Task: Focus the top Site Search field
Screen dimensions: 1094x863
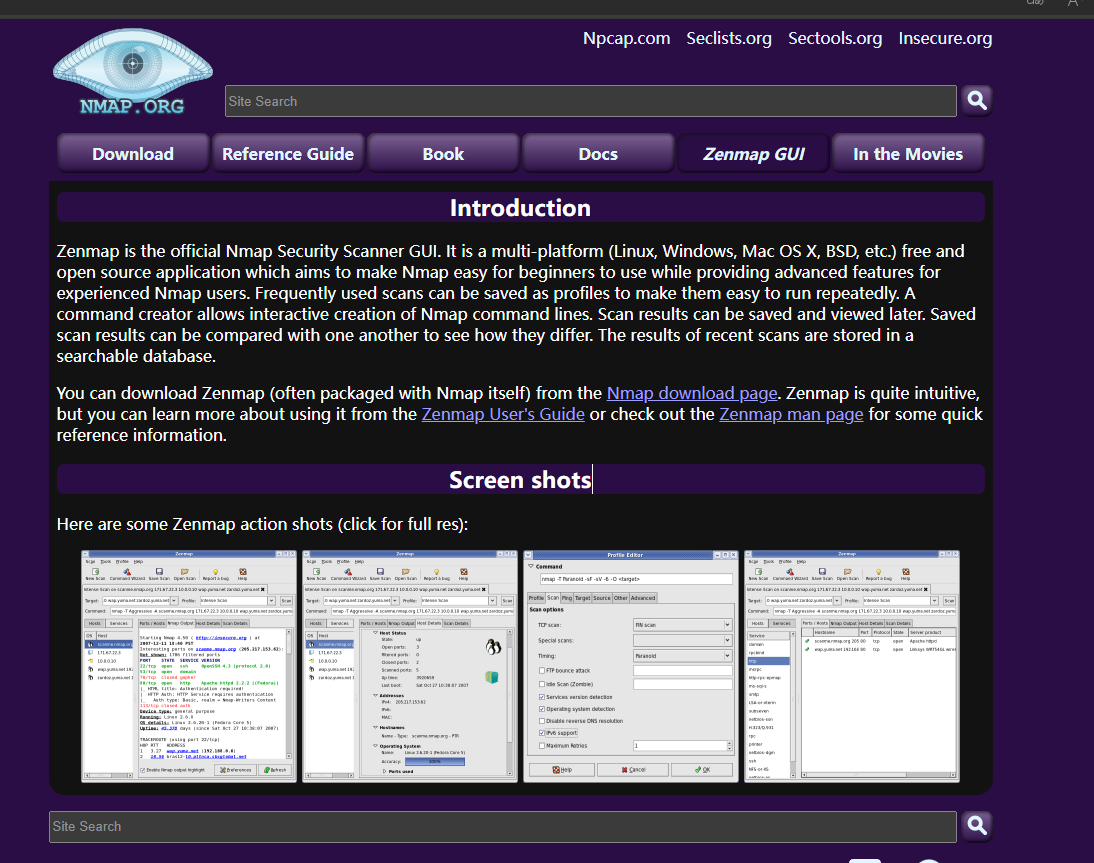Action: [590, 101]
